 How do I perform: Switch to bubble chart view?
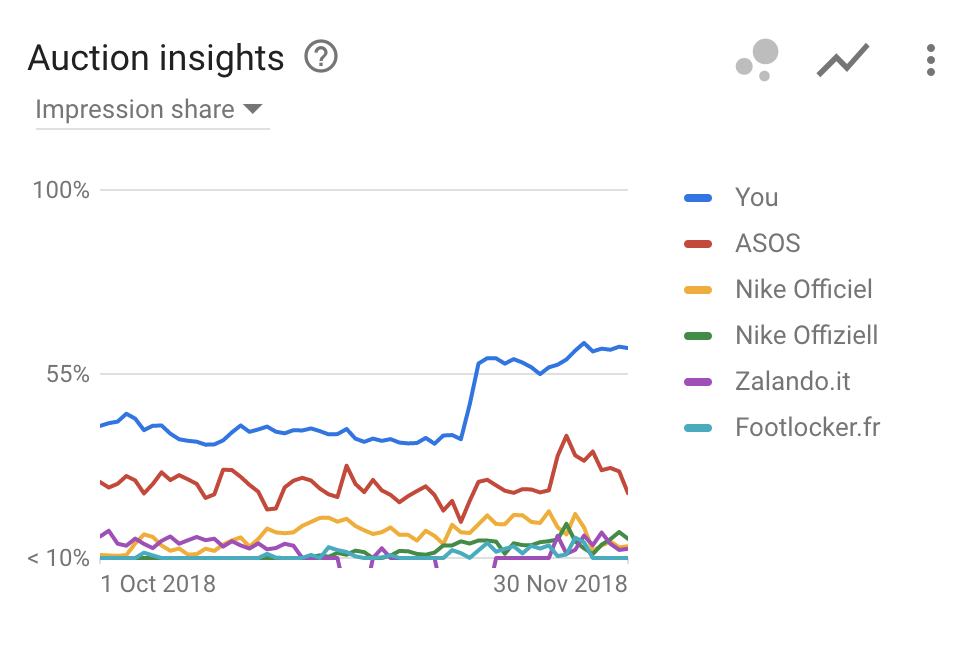(x=757, y=59)
